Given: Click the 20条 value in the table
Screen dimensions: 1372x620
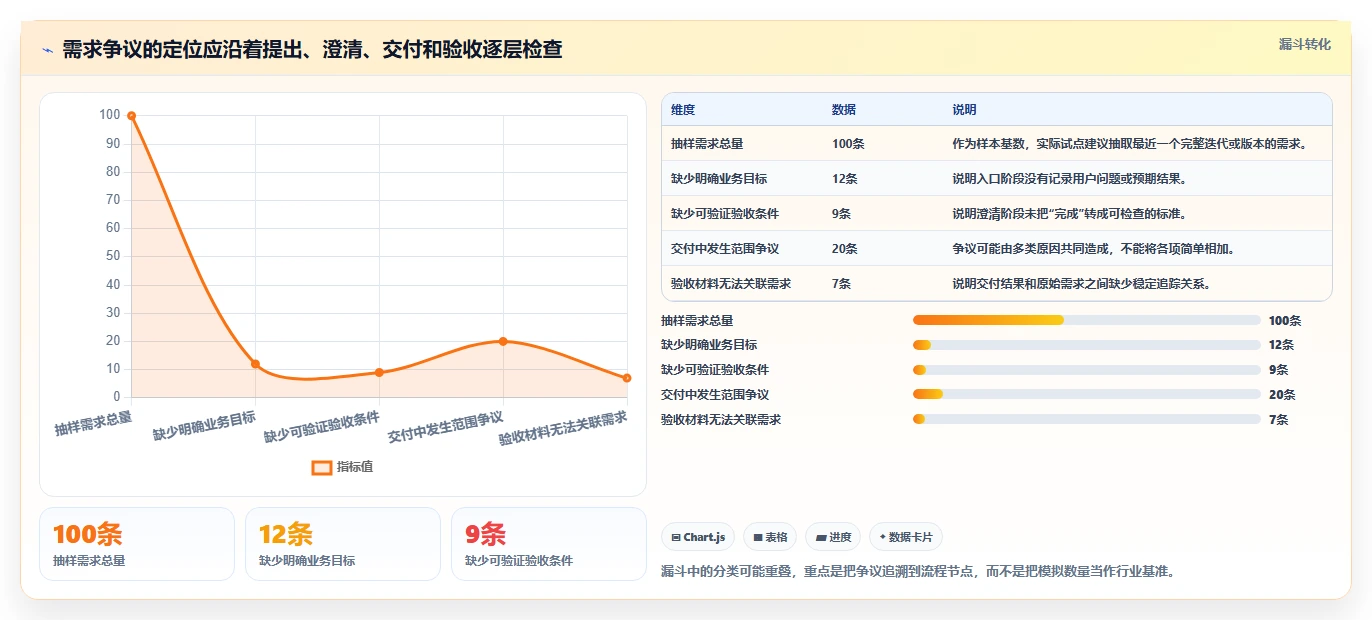Looking at the screenshot, I should coord(845,249).
